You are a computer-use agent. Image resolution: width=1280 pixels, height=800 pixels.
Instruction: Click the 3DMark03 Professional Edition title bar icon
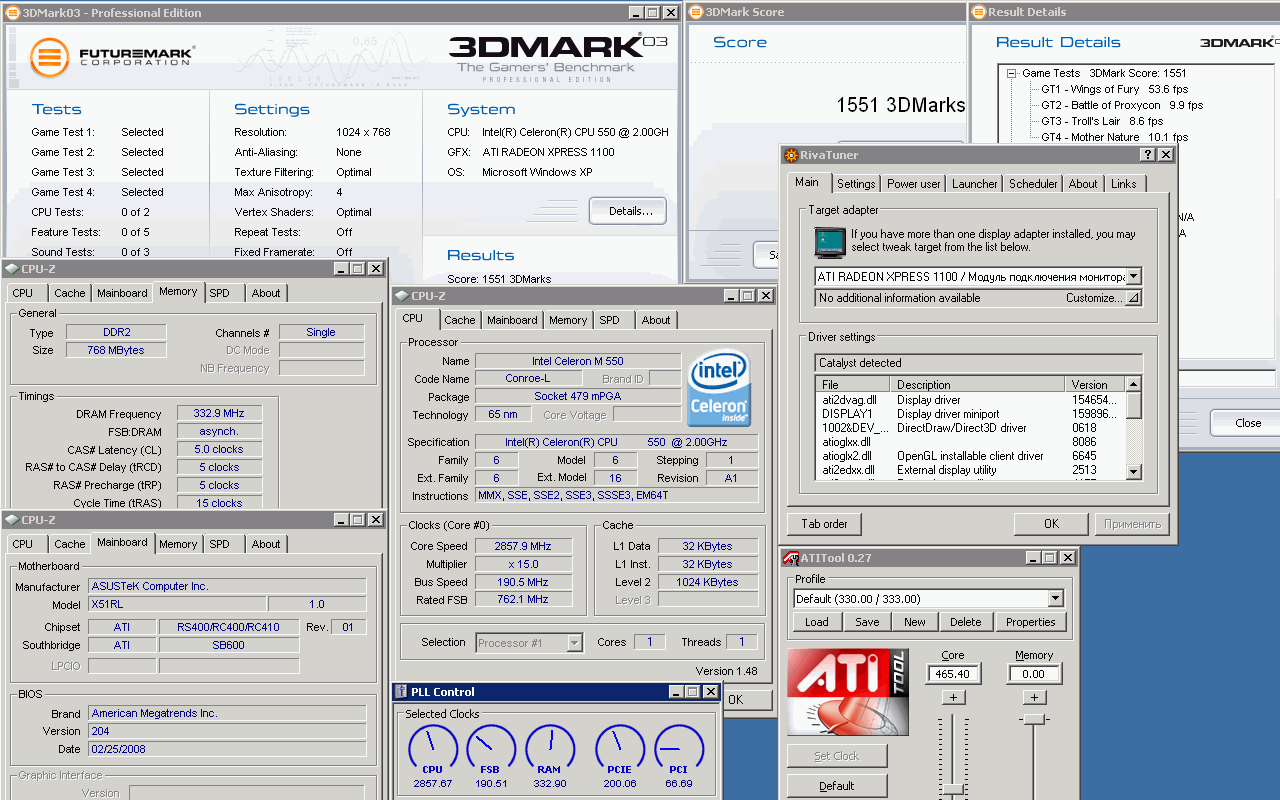tap(12, 13)
